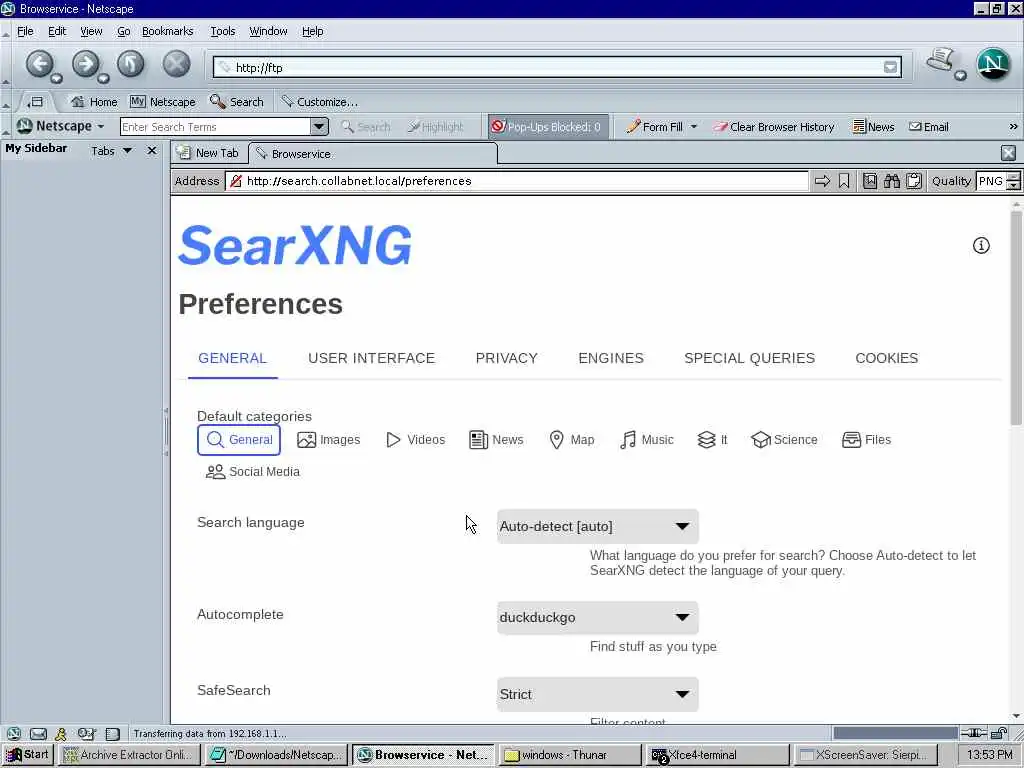Open the Bookmarks menu

pyautogui.click(x=167, y=31)
